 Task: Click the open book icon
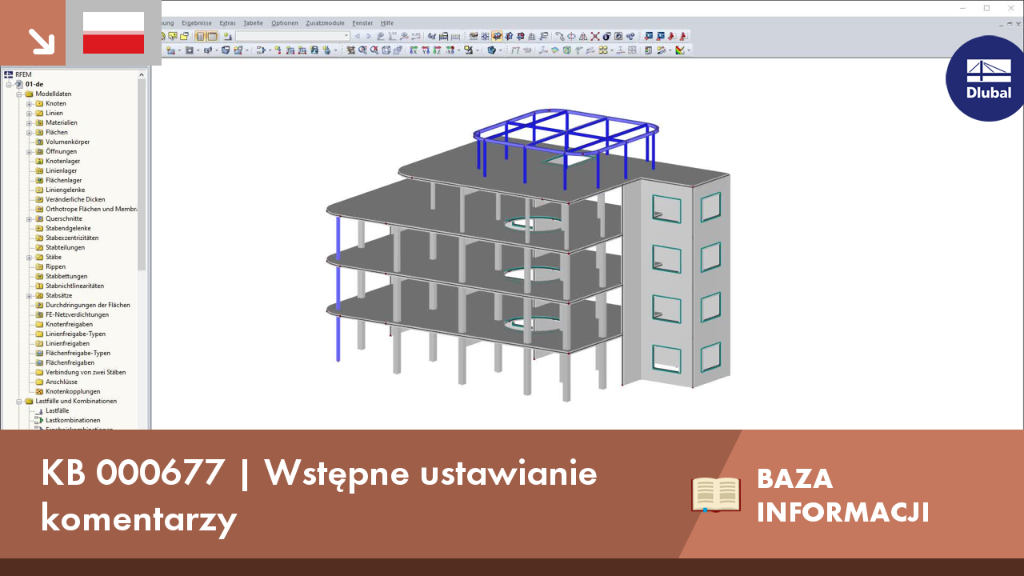pos(716,494)
